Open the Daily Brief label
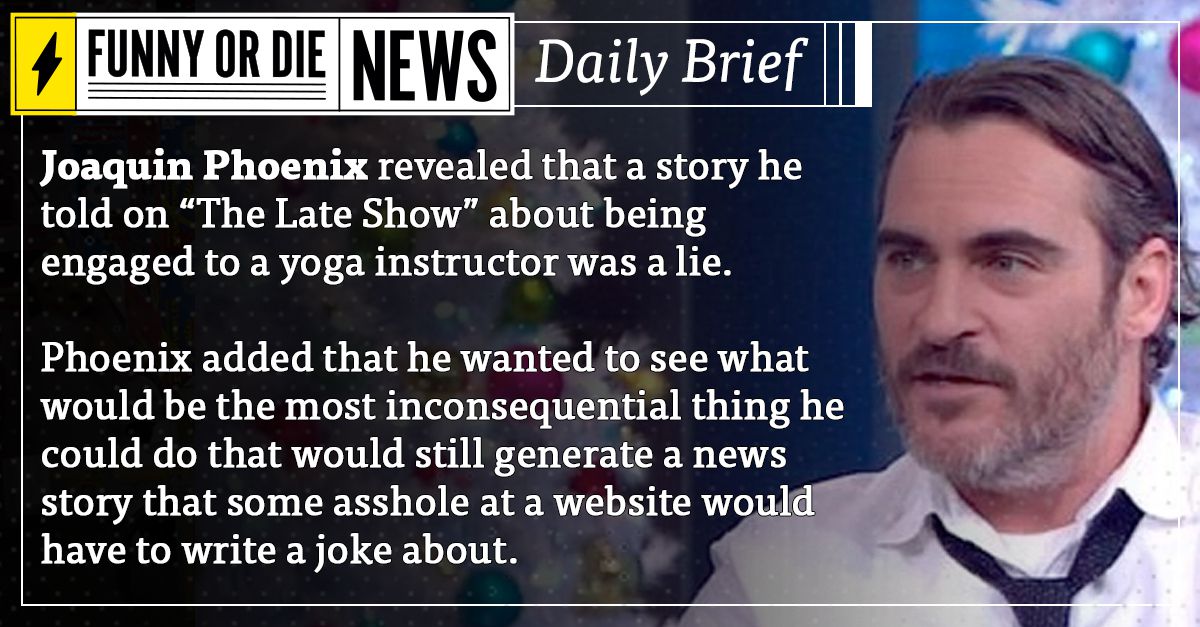Image resolution: width=1200 pixels, height=627 pixels. [669, 62]
